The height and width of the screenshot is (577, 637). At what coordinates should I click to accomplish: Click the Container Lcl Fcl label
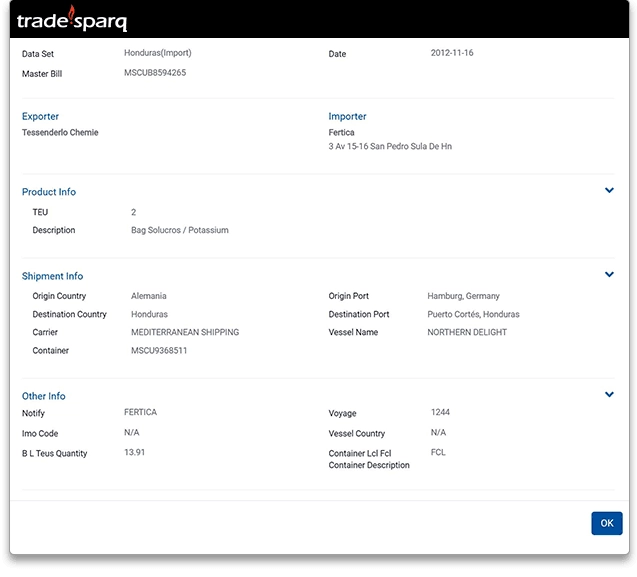pos(360,453)
